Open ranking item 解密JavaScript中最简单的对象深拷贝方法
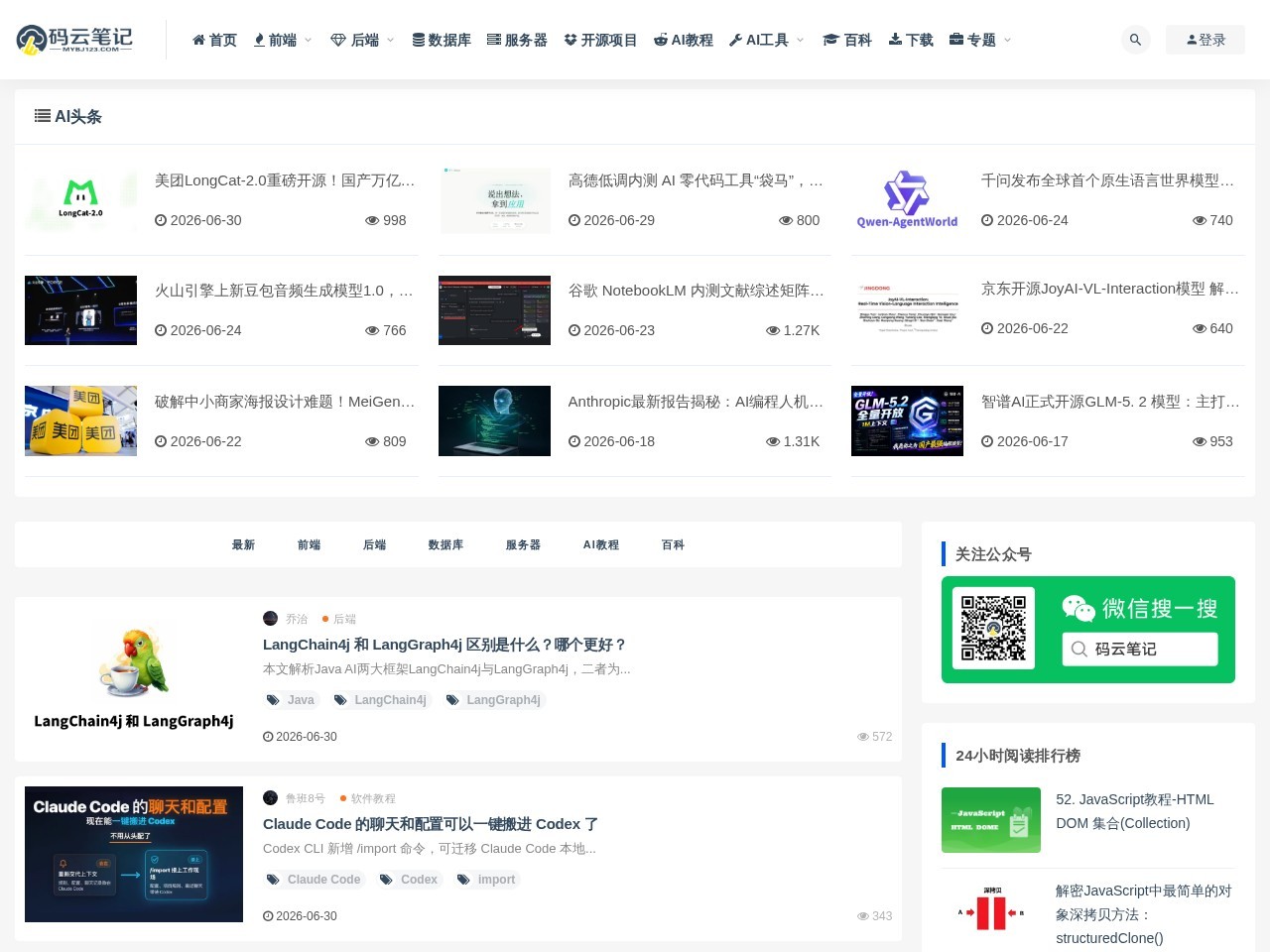 click(1144, 914)
